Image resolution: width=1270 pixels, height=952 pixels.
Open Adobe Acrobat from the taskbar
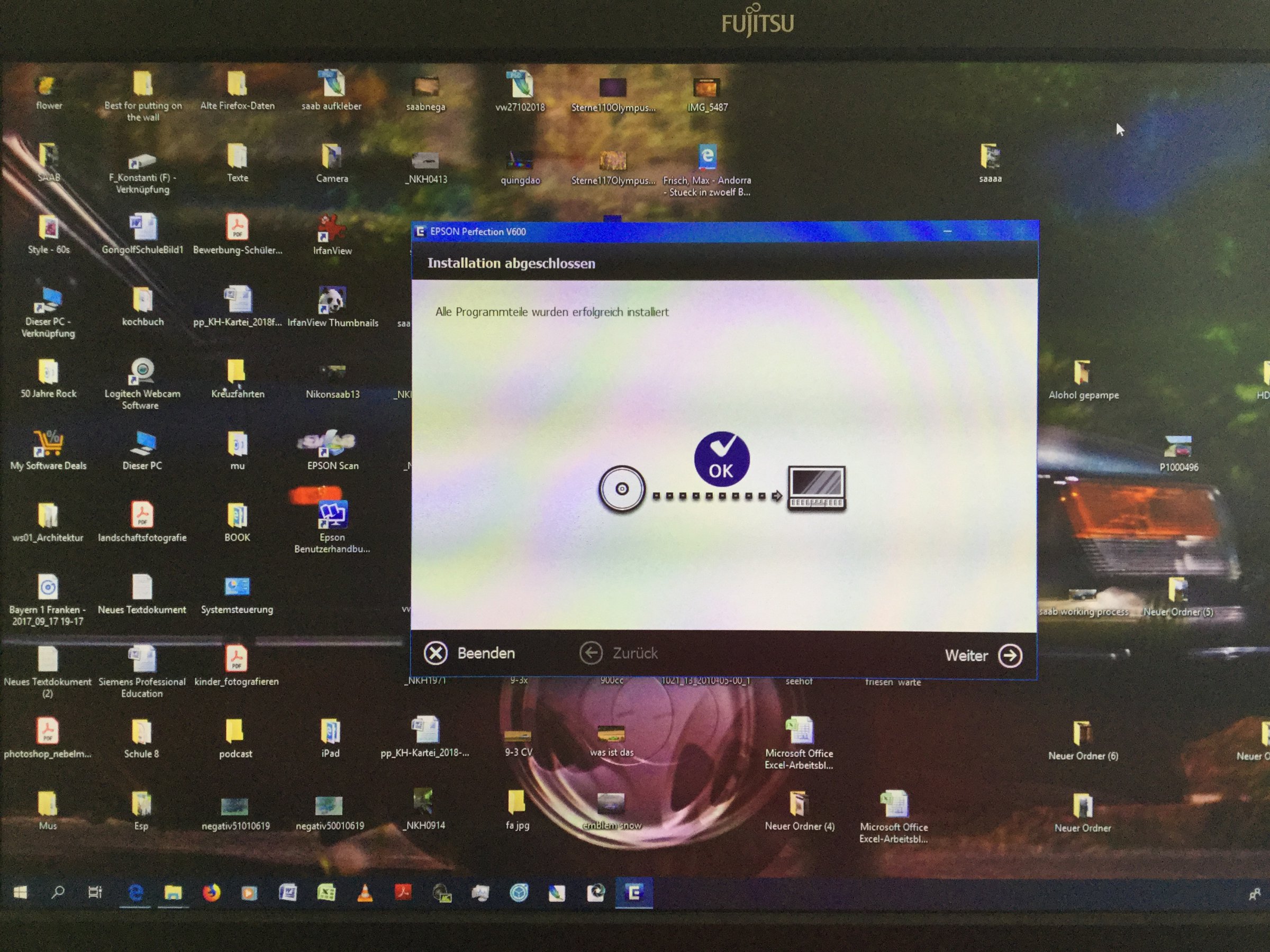(403, 893)
